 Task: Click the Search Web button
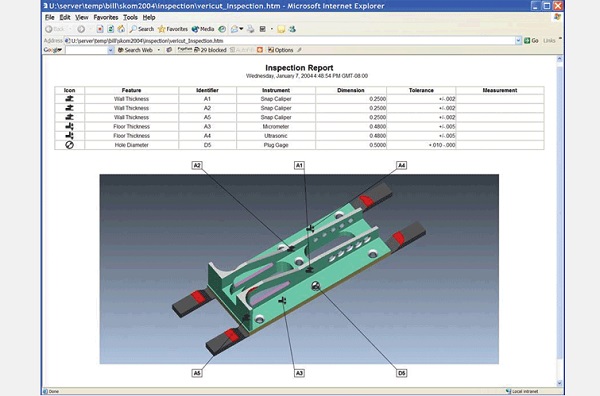[135, 50]
